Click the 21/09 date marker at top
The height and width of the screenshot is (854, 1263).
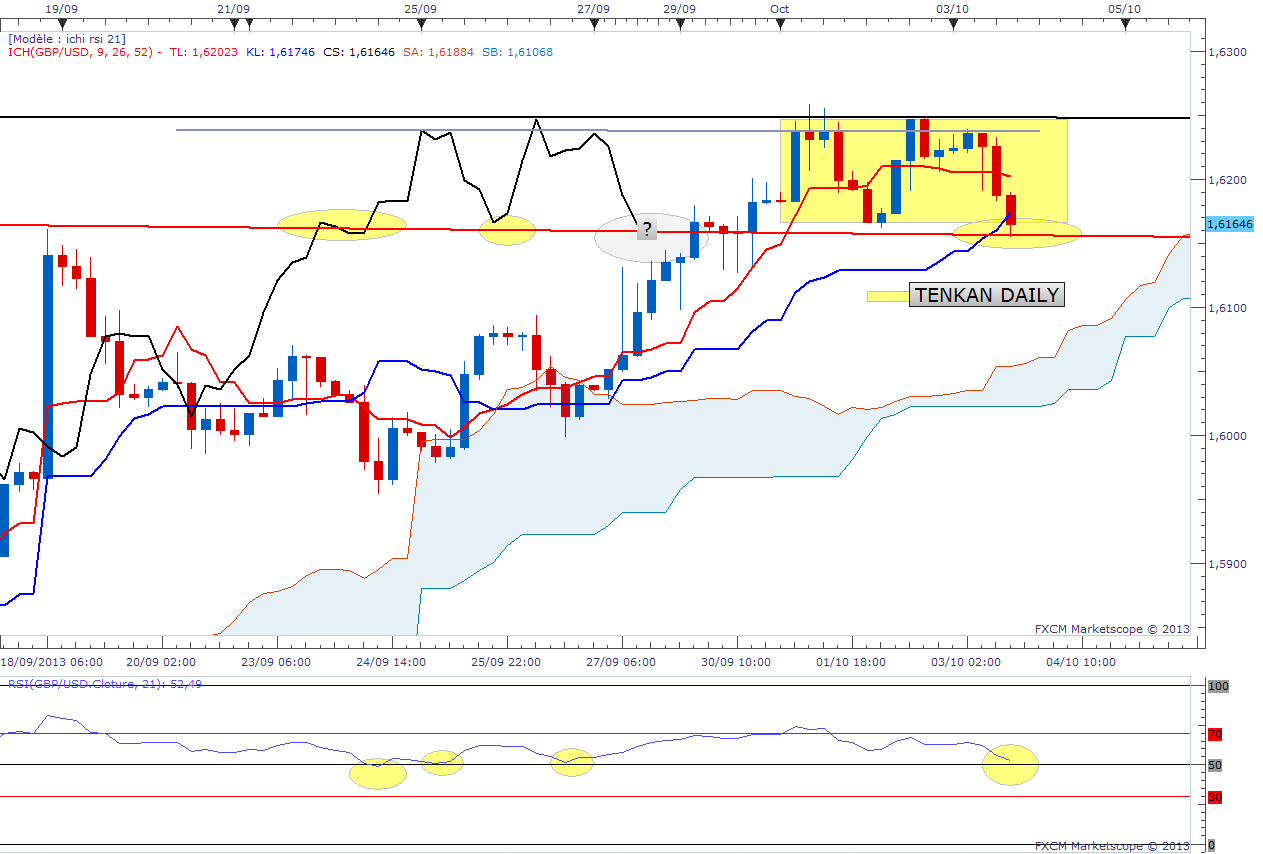point(233,8)
